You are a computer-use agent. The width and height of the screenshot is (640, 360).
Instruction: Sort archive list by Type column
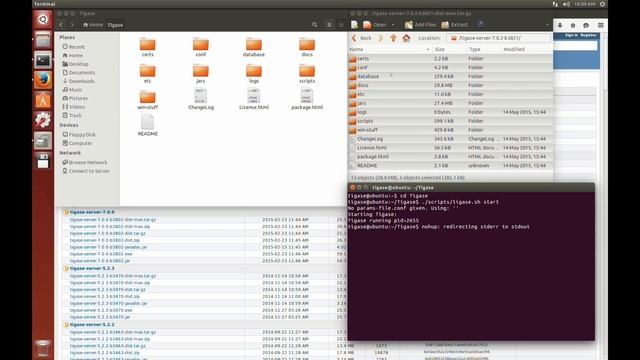point(483,49)
